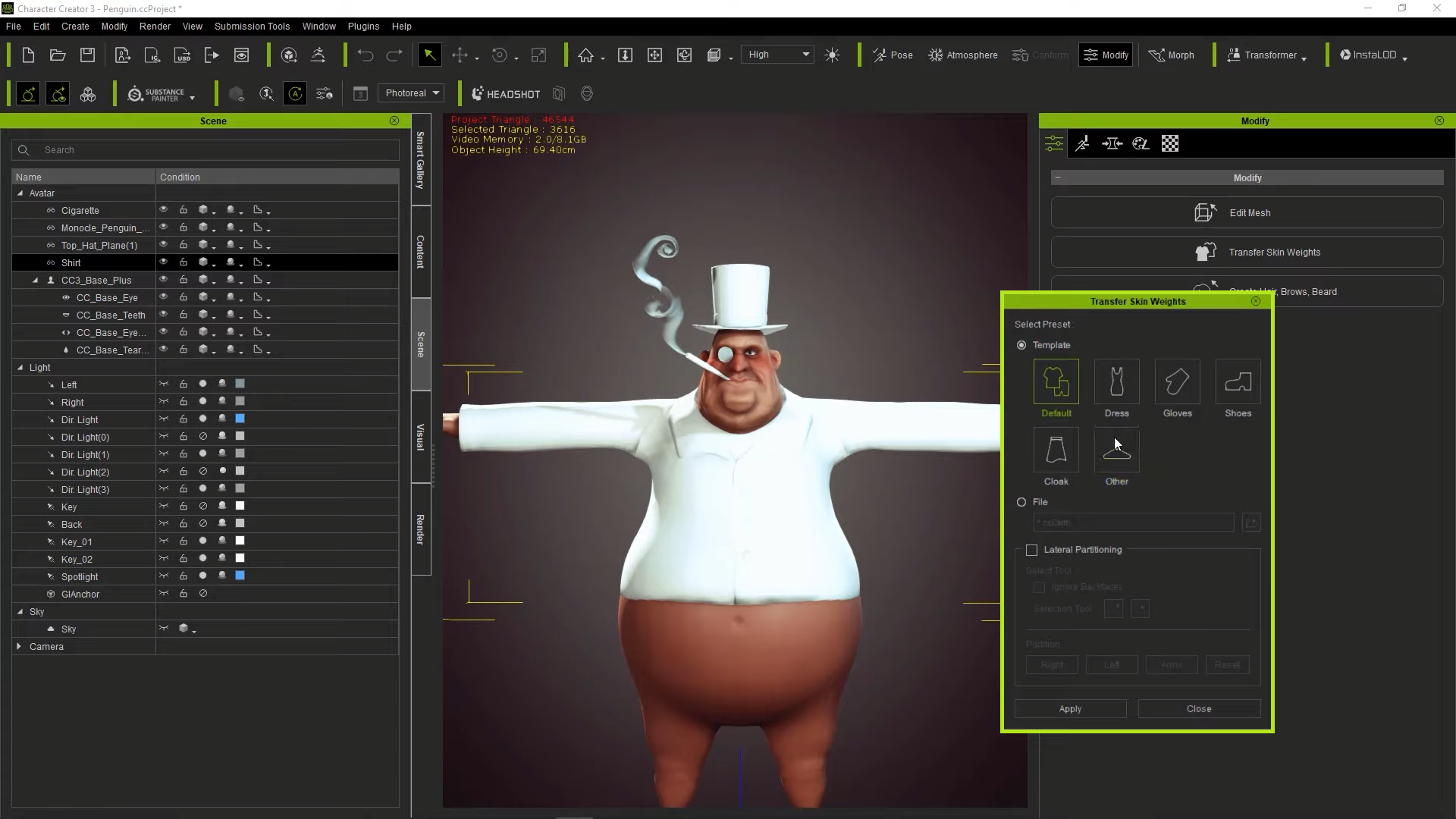Click the white color swatch for Key
The image size is (1456, 819).
[240, 506]
